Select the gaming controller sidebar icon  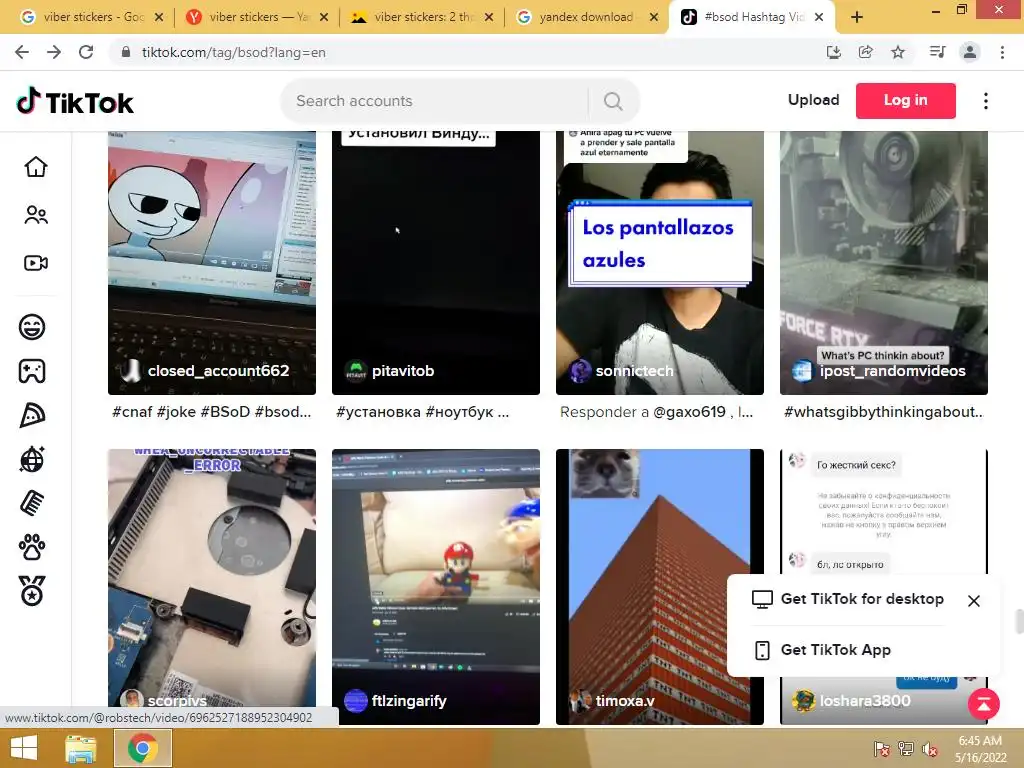click(32, 371)
